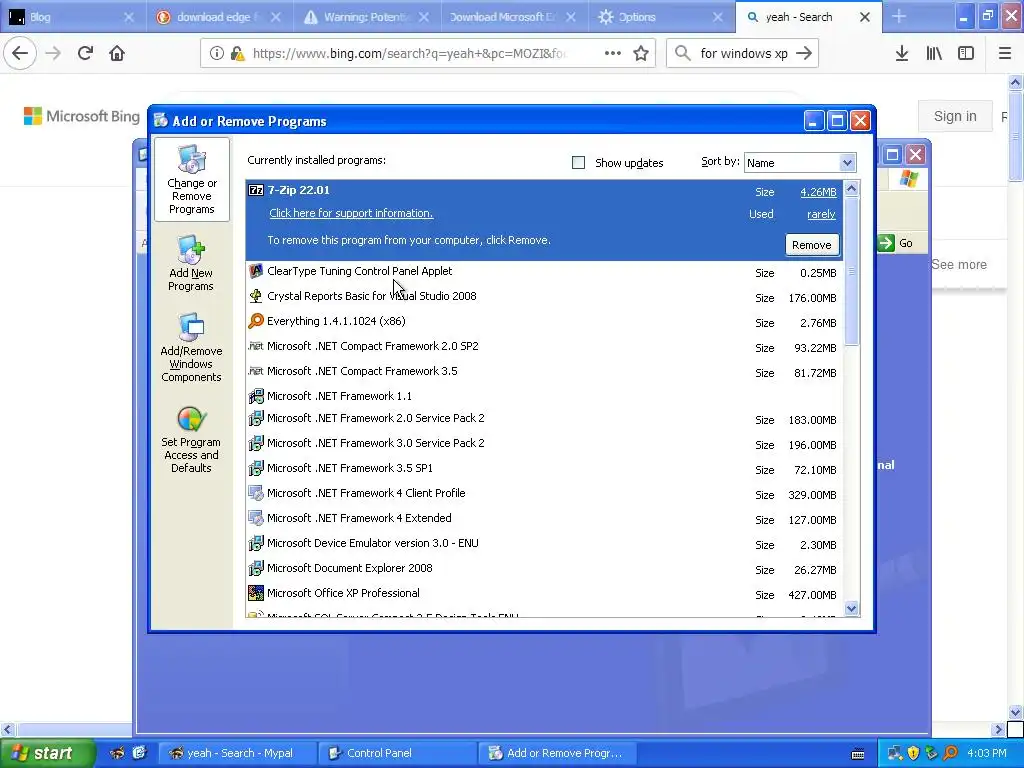Toggle the browser sidebar icon

966,54
